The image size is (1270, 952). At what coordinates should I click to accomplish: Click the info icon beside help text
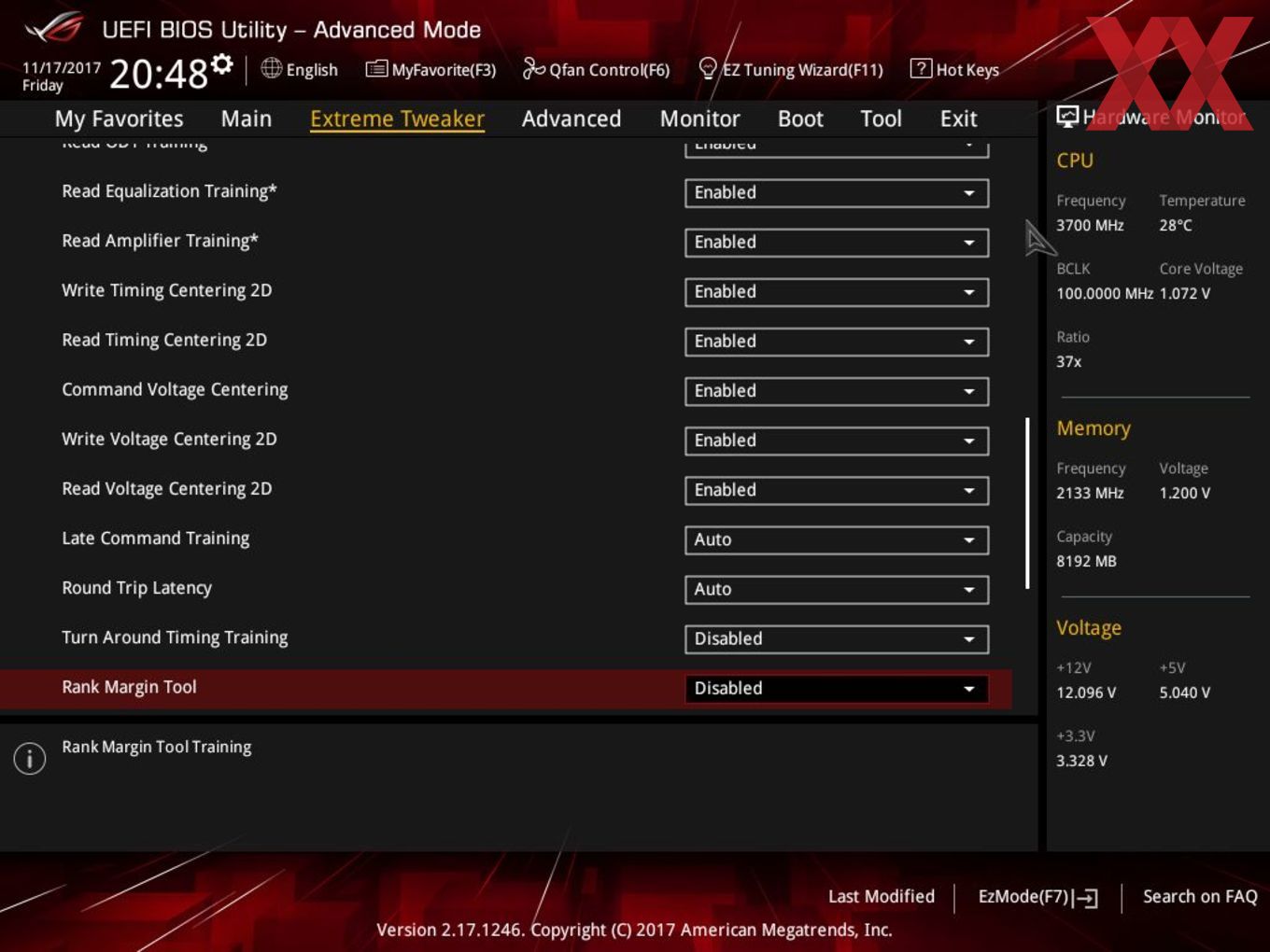coord(30,758)
